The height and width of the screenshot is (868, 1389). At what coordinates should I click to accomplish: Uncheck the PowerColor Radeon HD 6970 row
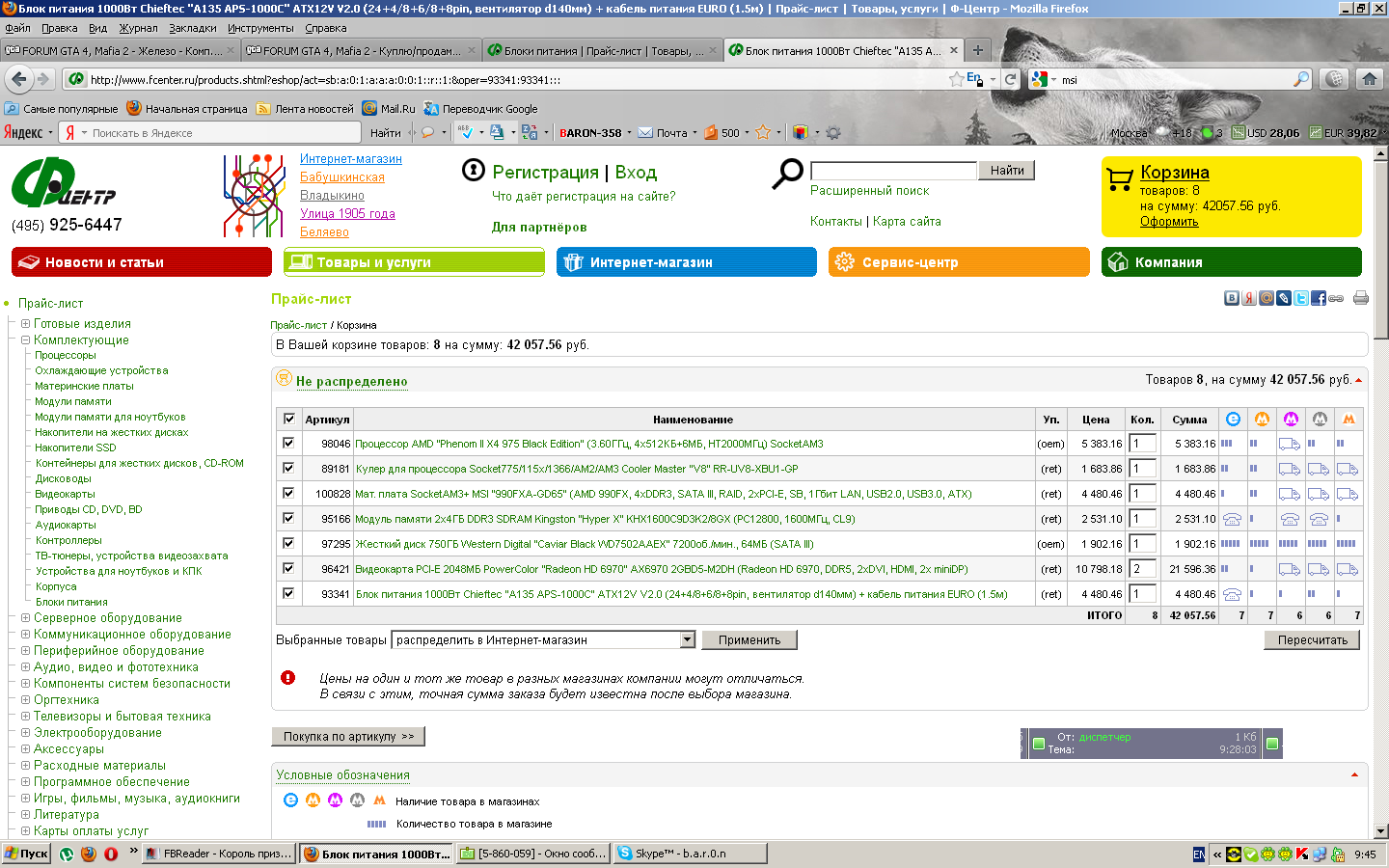pyautogui.click(x=288, y=568)
